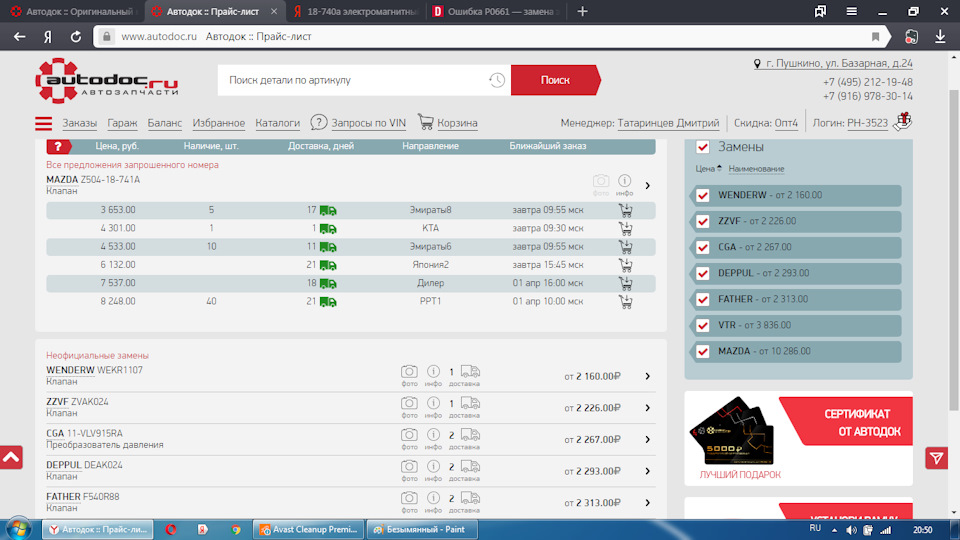
Task: Click the scroll-to-top red arrow
Action: pyautogui.click(x=11, y=457)
